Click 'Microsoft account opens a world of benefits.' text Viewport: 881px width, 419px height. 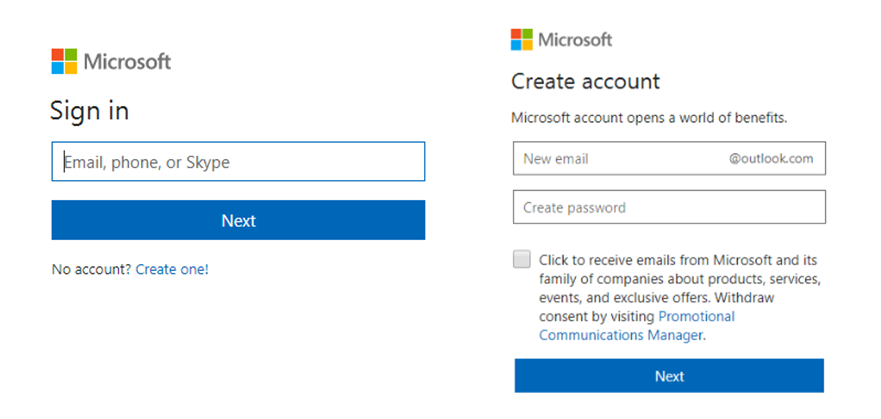(649, 119)
